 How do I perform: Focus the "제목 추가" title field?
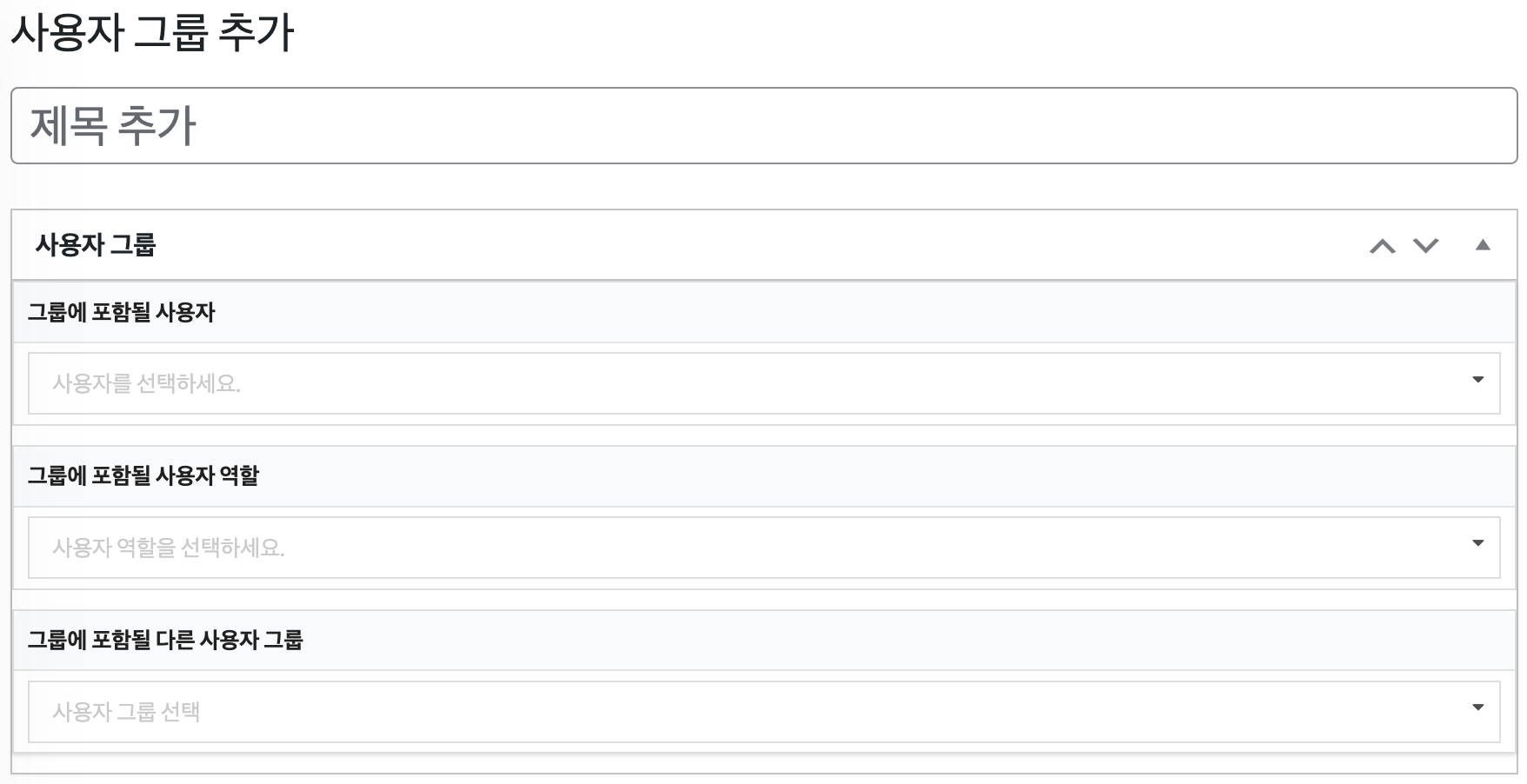763,125
